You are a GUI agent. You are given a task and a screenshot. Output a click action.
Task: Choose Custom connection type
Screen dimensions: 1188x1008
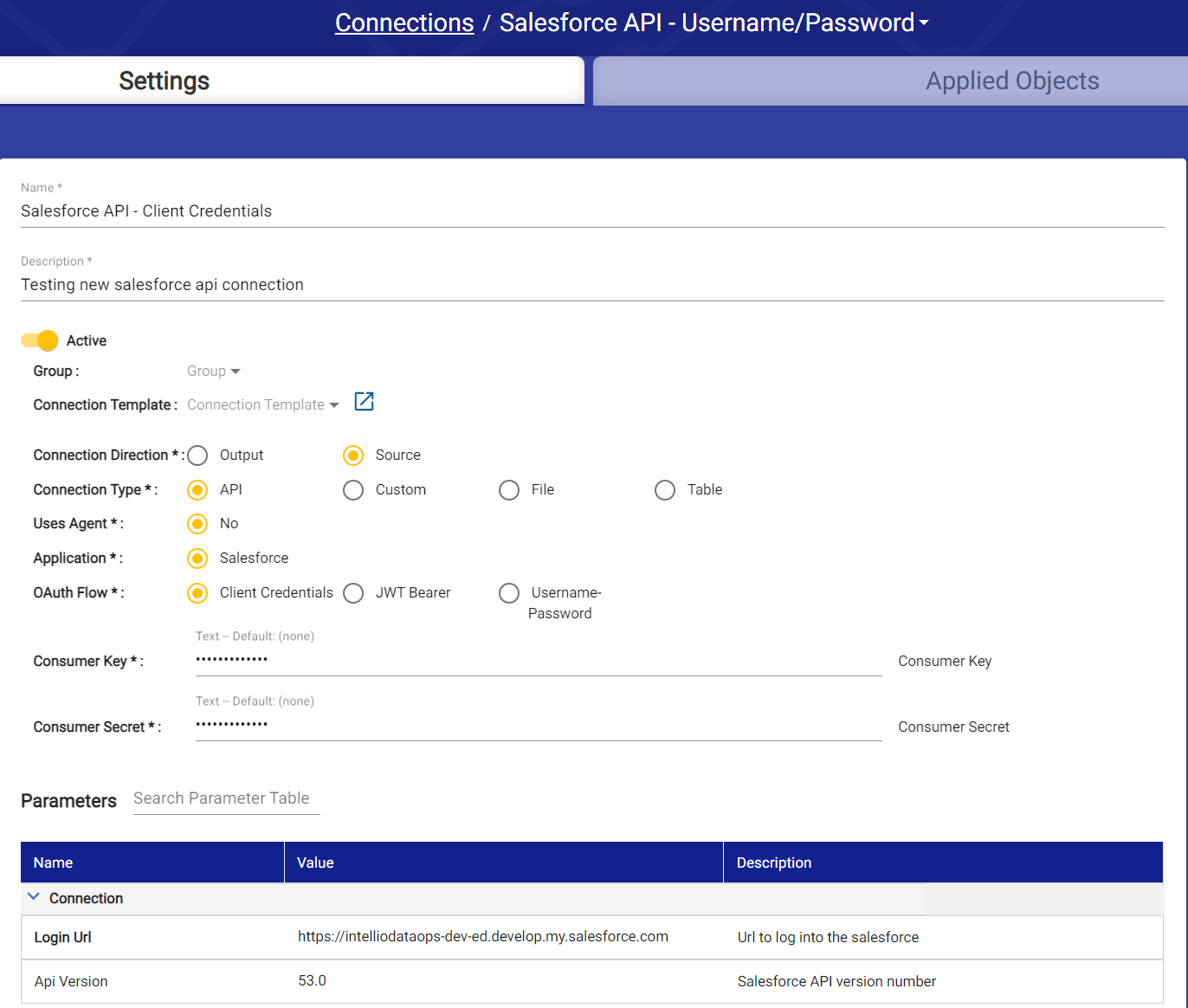[353, 490]
